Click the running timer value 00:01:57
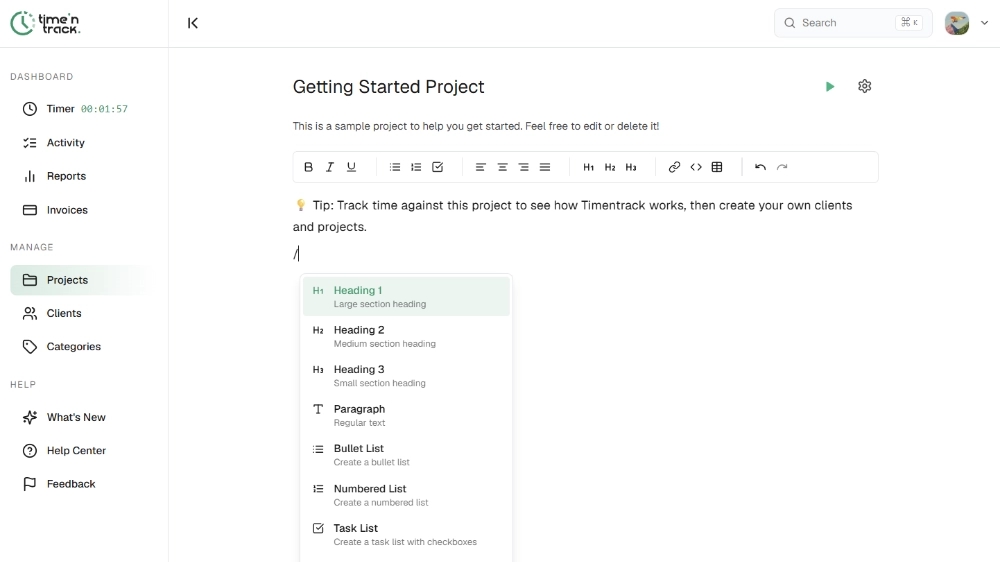The image size is (1000, 562). (104, 109)
